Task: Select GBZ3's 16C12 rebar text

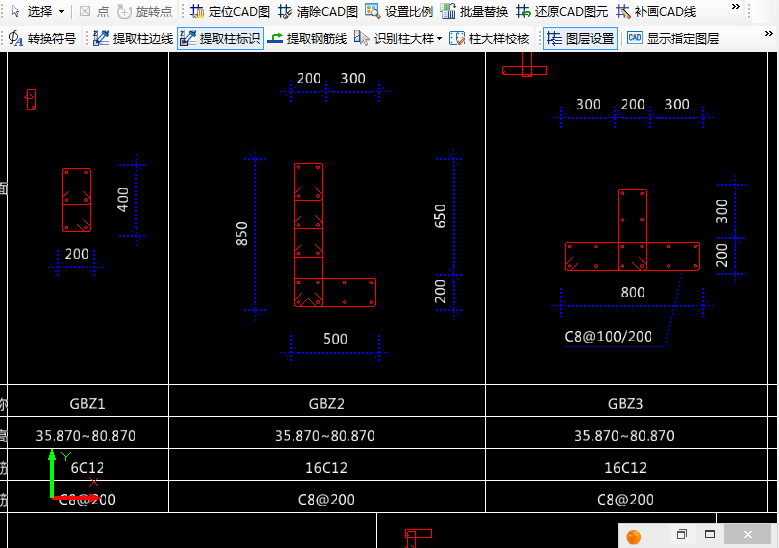Action: click(x=625, y=468)
